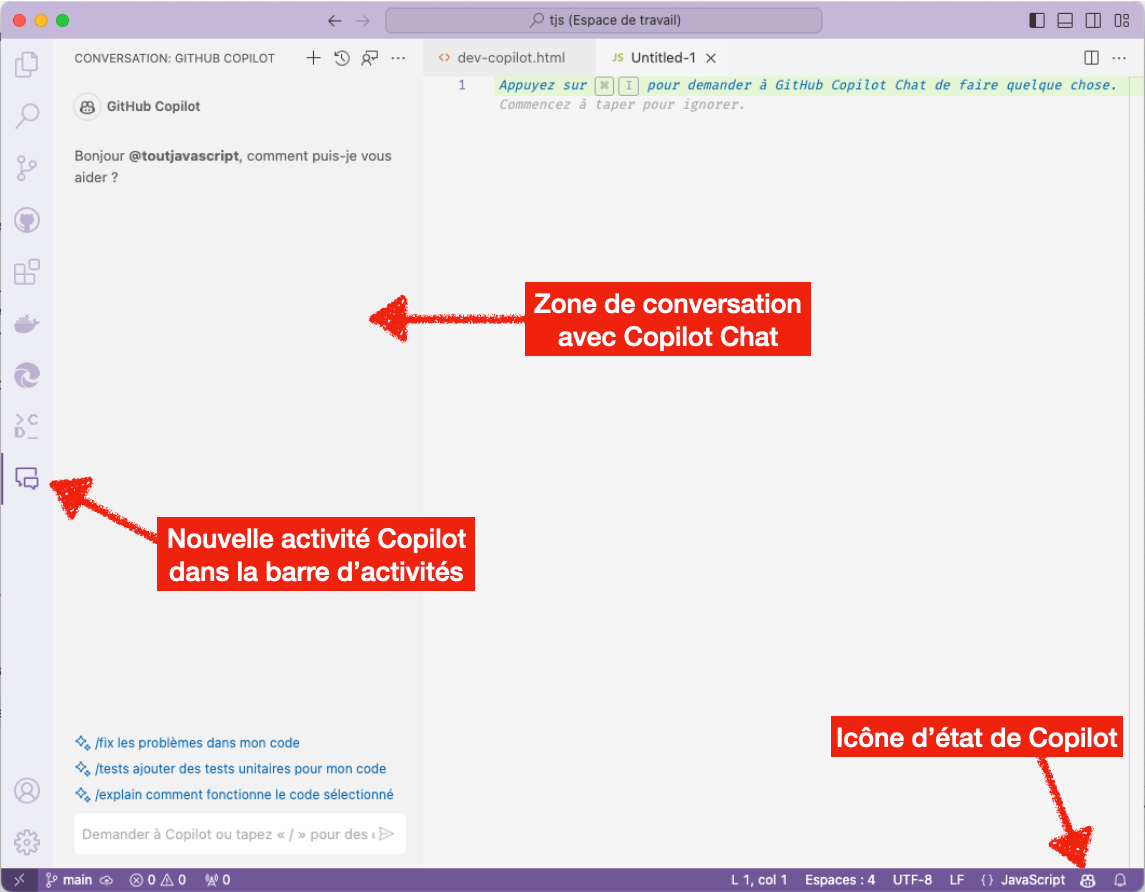Show conversation history icon
The height and width of the screenshot is (892, 1145).
pos(342,58)
